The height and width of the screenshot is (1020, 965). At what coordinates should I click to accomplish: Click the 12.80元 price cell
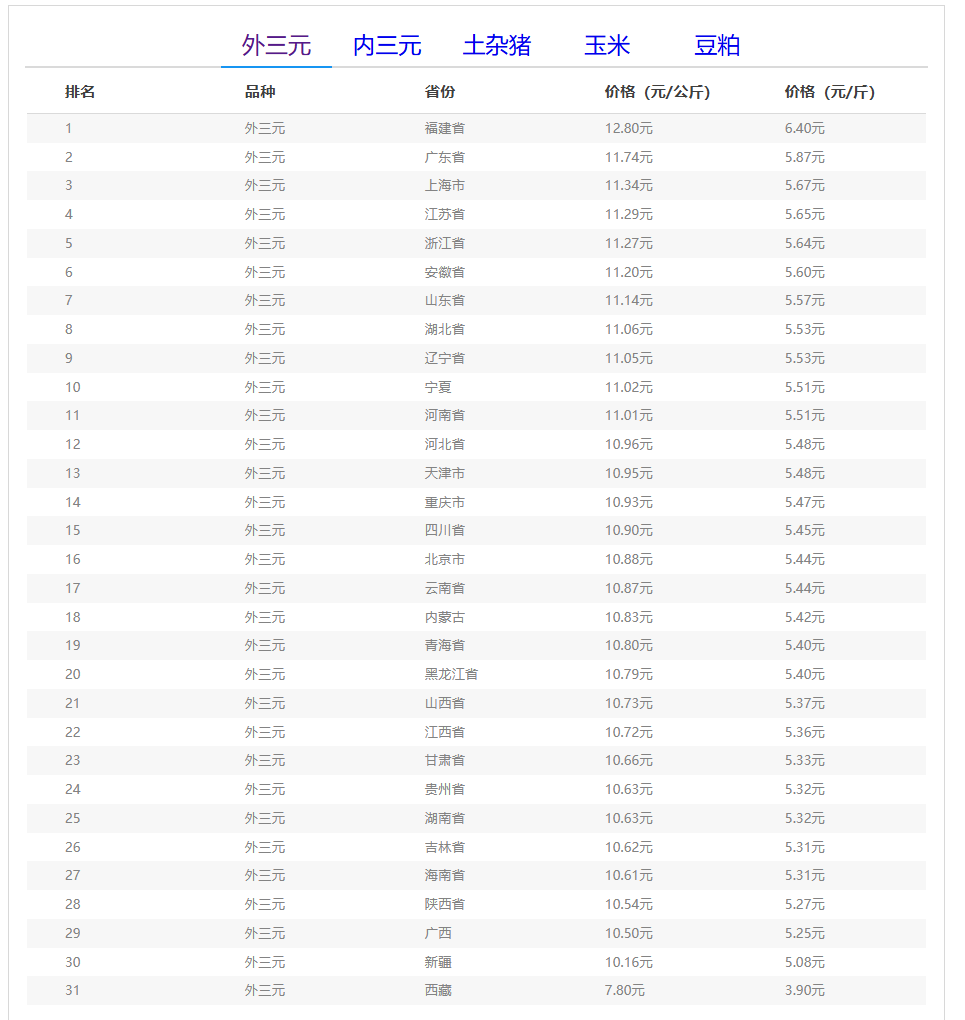pos(629,128)
